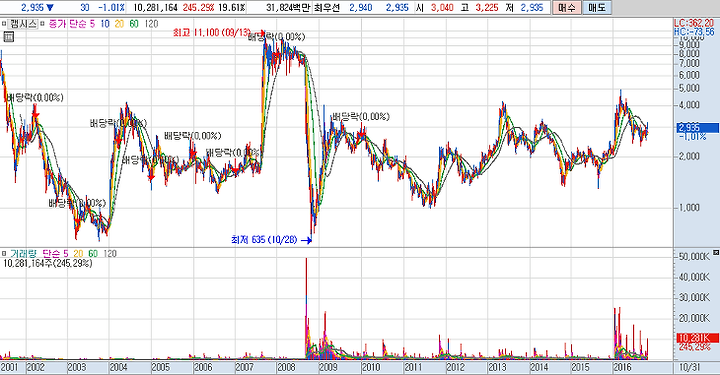Click the 50,000K volume axis label
This screenshot has width=720, height=375.
(x=694, y=256)
